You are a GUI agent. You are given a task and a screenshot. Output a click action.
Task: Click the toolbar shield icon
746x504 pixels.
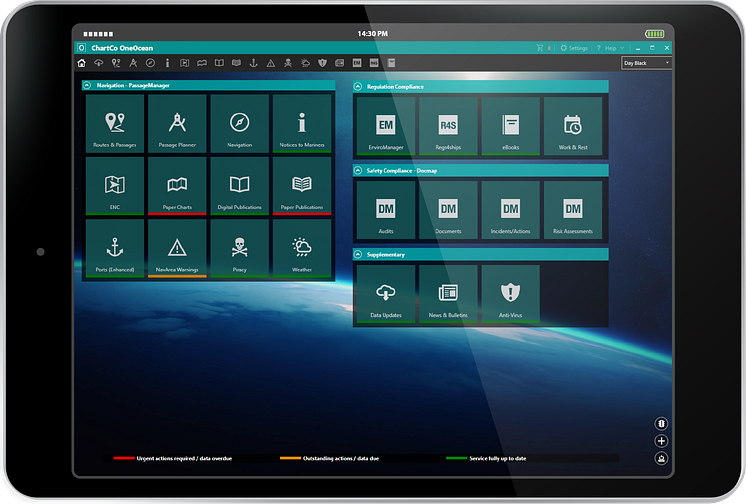pos(323,63)
